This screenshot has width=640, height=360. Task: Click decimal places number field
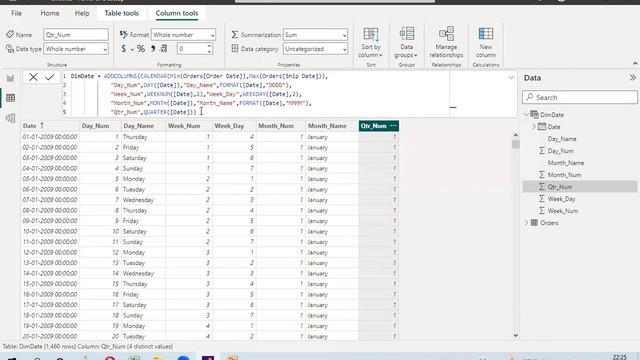pyautogui.click(x=192, y=49)
